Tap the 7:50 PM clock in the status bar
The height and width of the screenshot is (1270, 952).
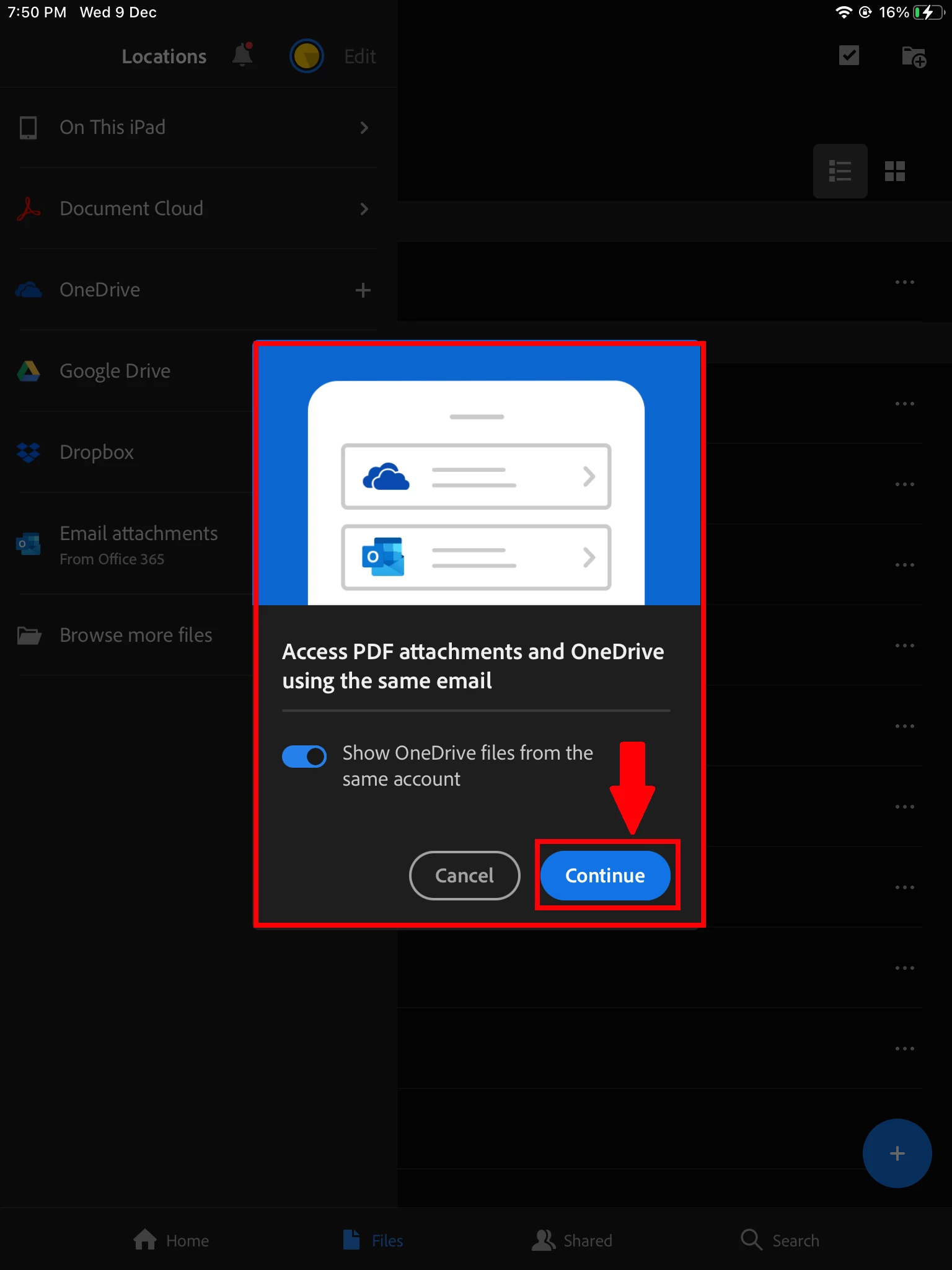pos(37,12)
